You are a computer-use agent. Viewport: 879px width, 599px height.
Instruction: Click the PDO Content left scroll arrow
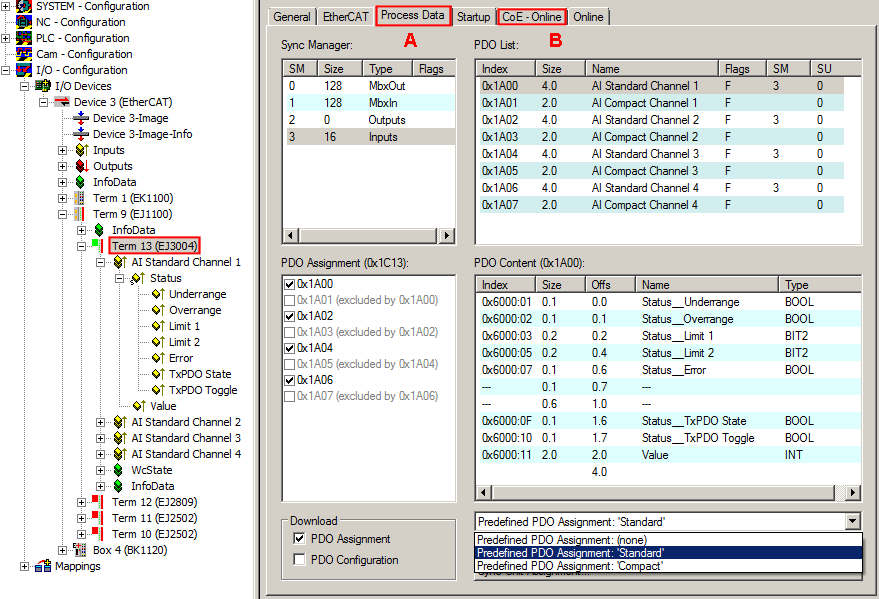pos(484,493)
